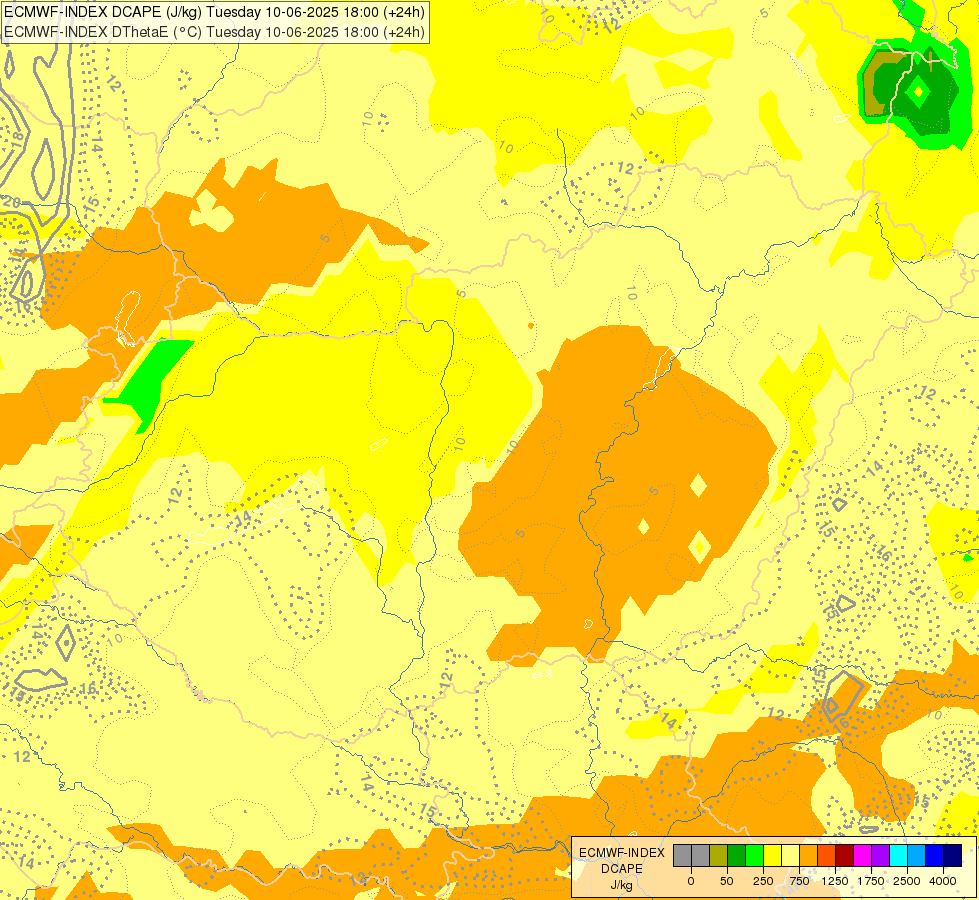Select the pure blue legend swatch
979x900 pixels.
[935, 856]
